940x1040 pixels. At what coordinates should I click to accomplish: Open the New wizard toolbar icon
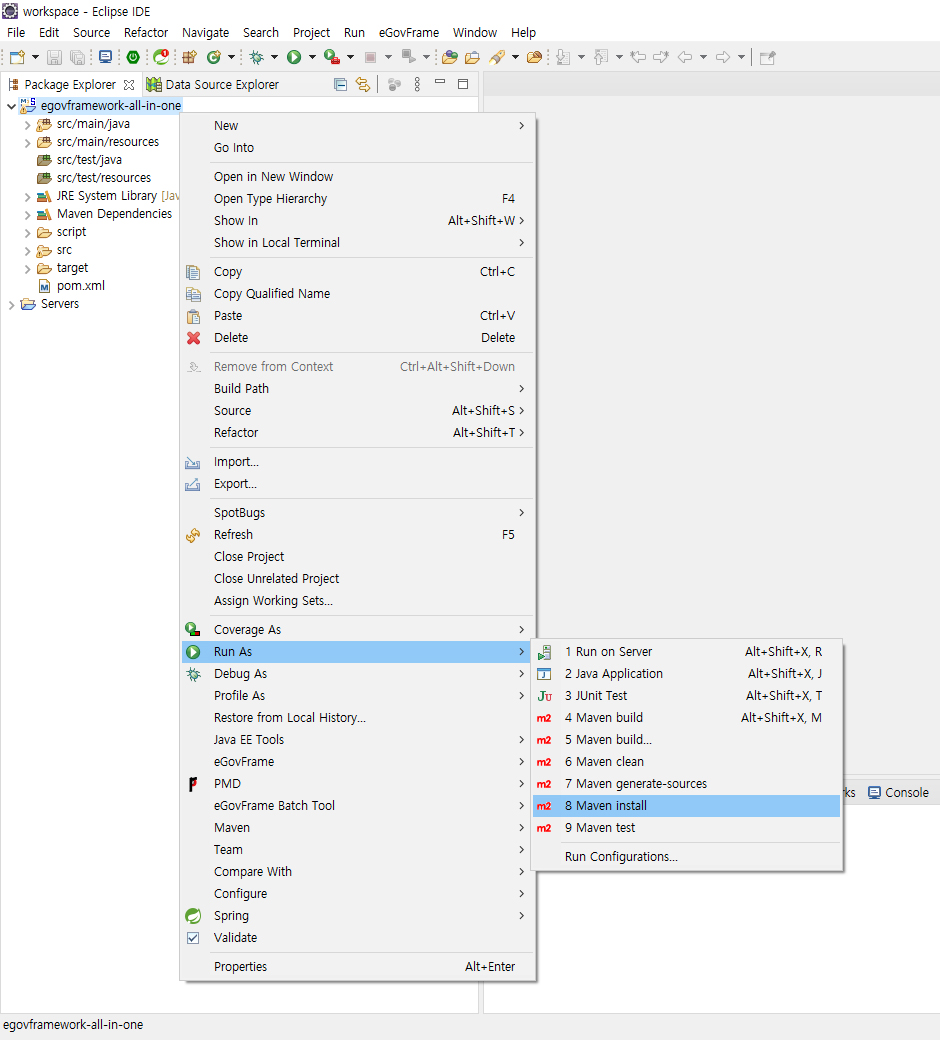(18, 57)
